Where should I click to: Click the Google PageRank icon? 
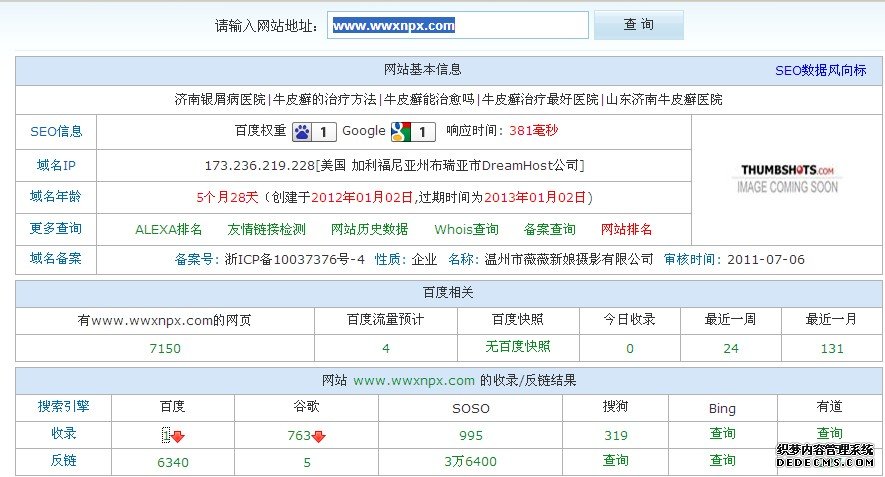[x=413, y=132]
